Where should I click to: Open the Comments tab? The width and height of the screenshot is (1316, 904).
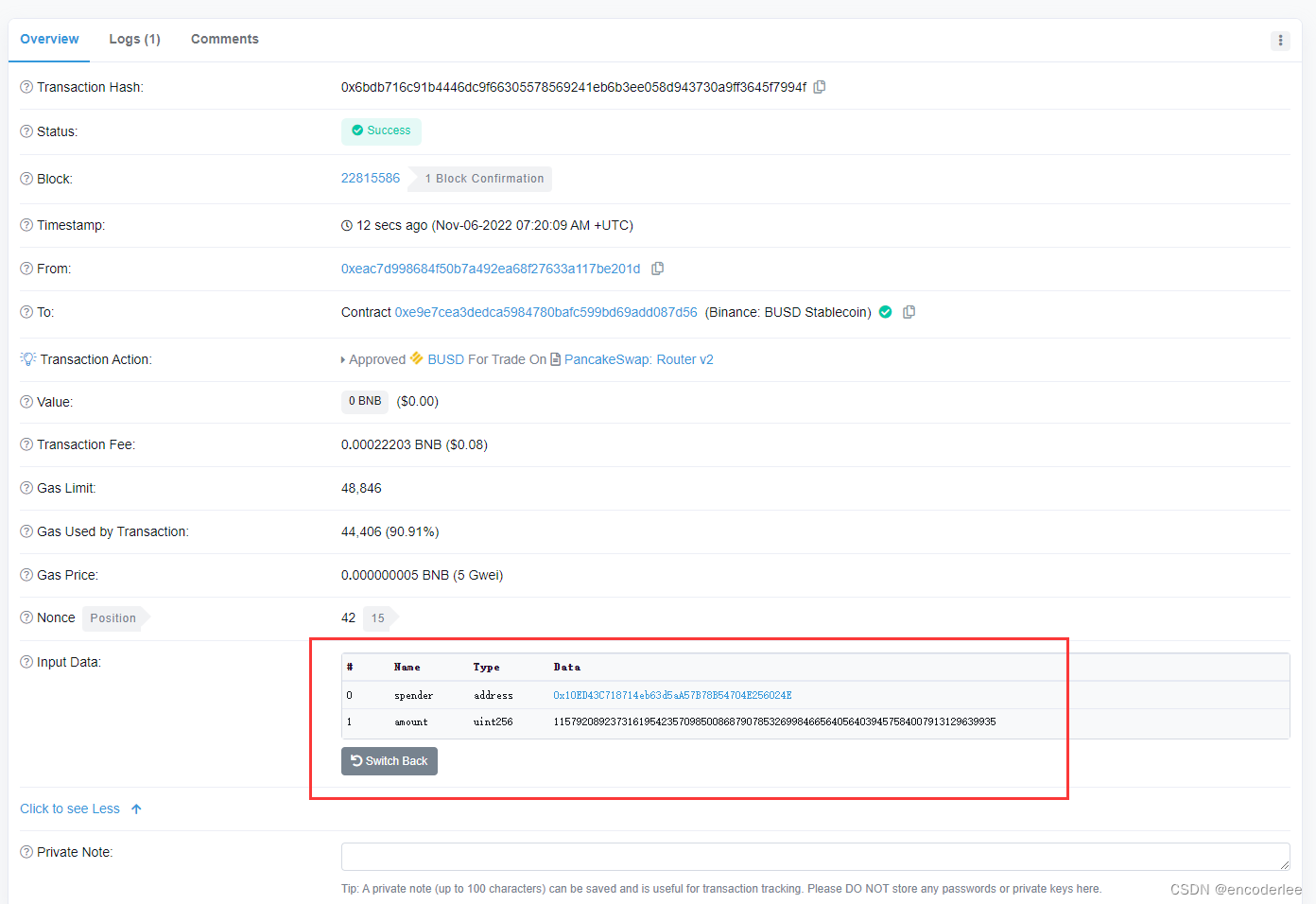(x=225, y=39)
